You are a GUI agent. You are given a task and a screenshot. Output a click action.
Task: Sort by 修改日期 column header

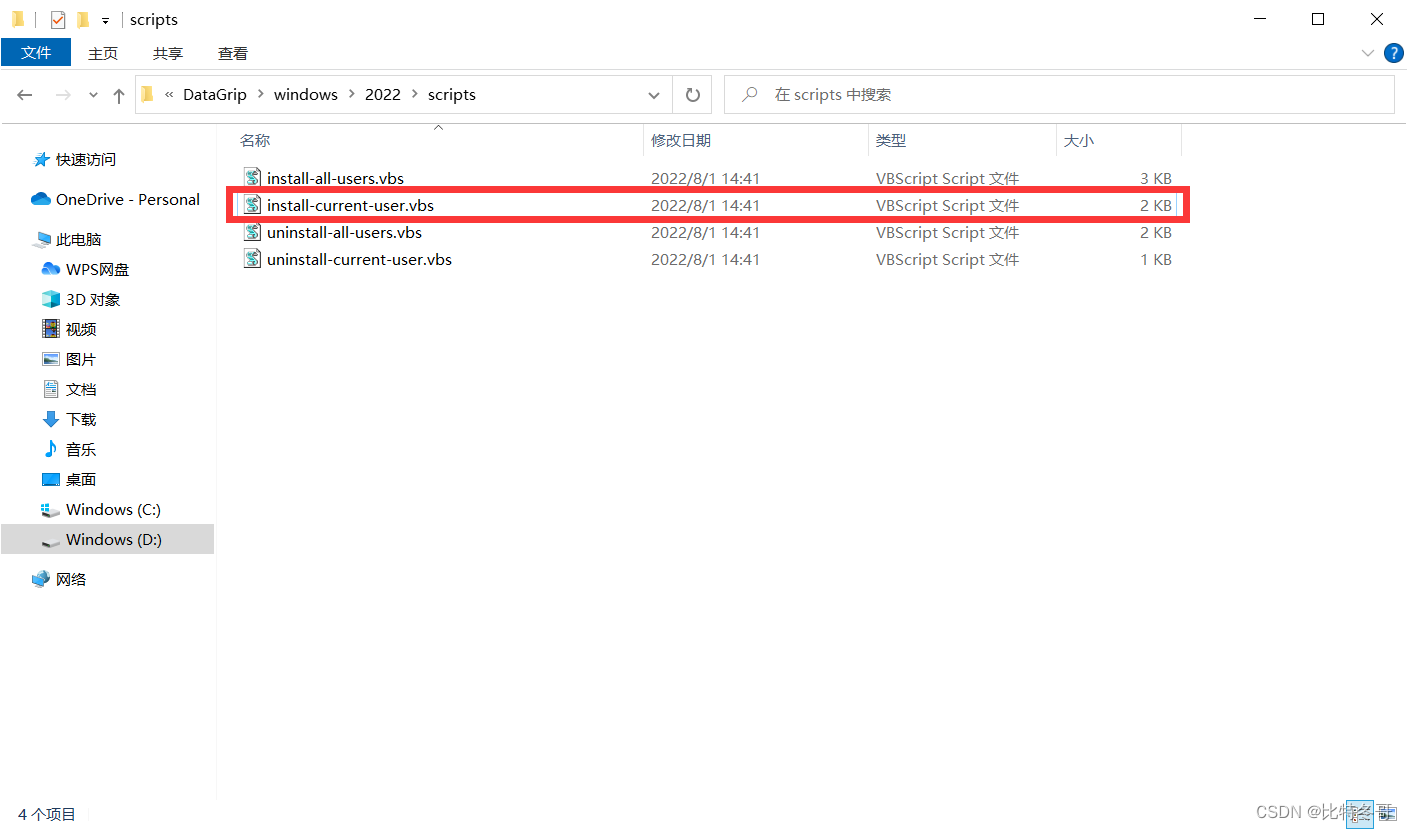[681, 141]
